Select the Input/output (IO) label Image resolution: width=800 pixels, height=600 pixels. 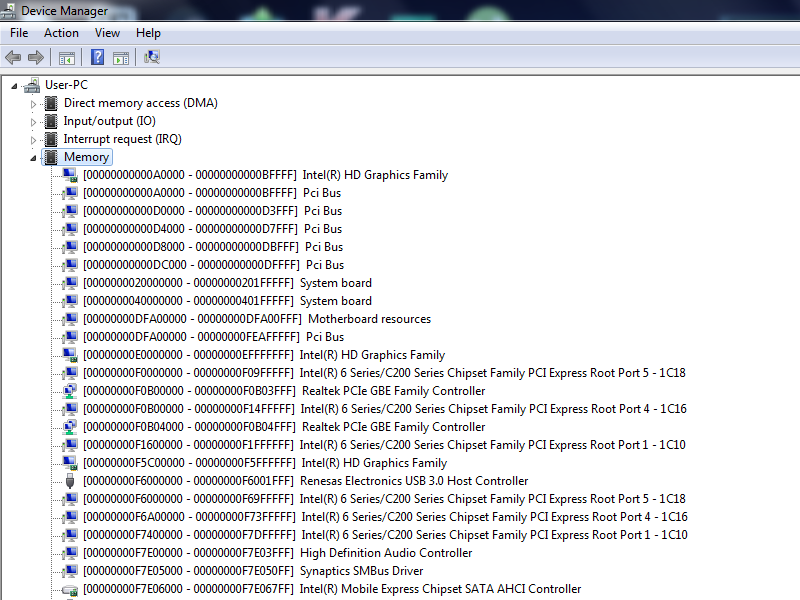110,121
